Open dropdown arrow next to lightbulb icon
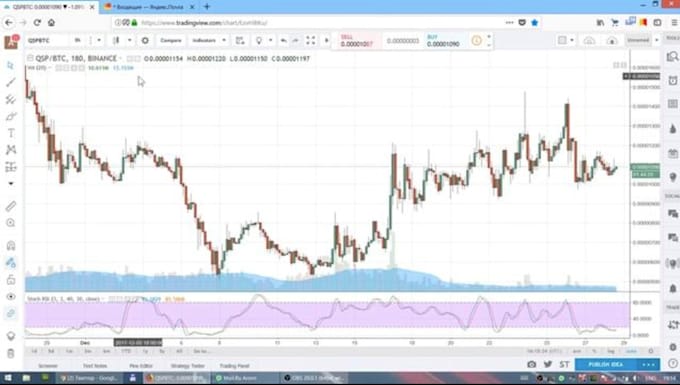 271,40
